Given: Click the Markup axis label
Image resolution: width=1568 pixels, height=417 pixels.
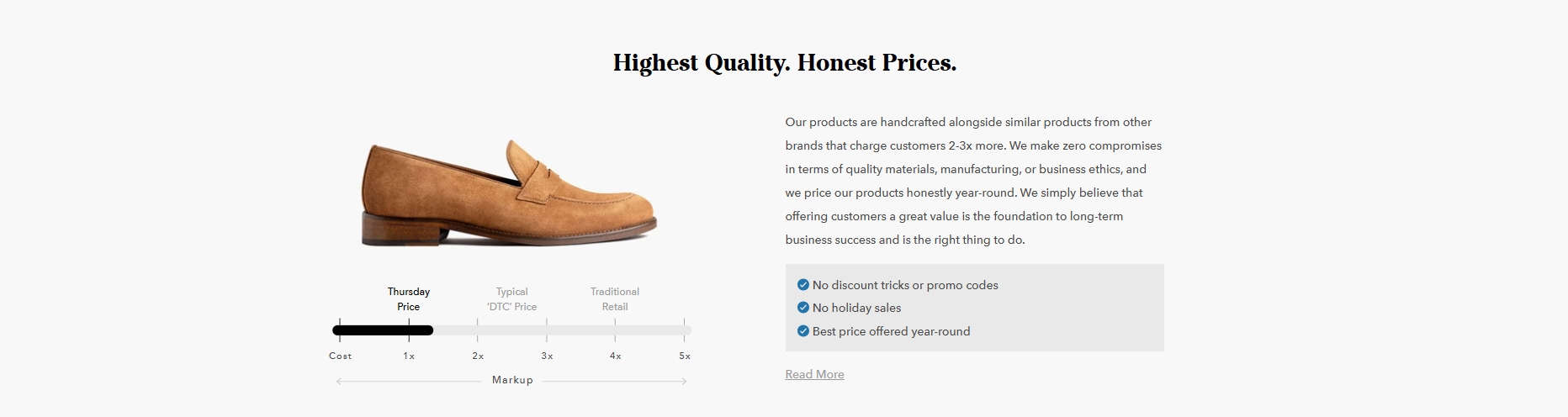Looking at the screenshot, I should tap(512, 380).
